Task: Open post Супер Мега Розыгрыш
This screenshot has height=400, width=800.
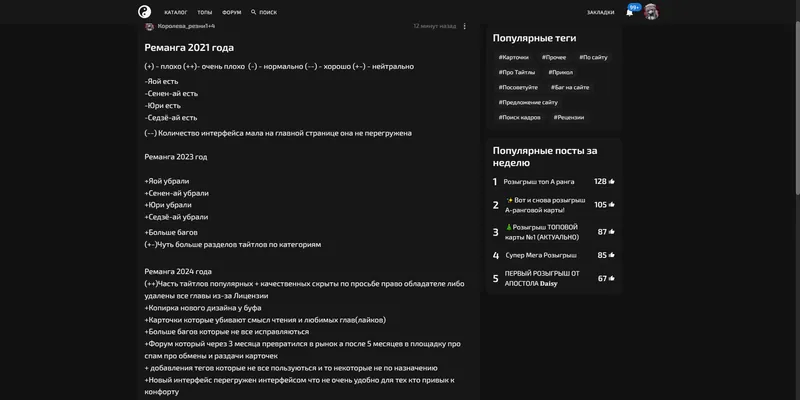Action: click(541, 255)
